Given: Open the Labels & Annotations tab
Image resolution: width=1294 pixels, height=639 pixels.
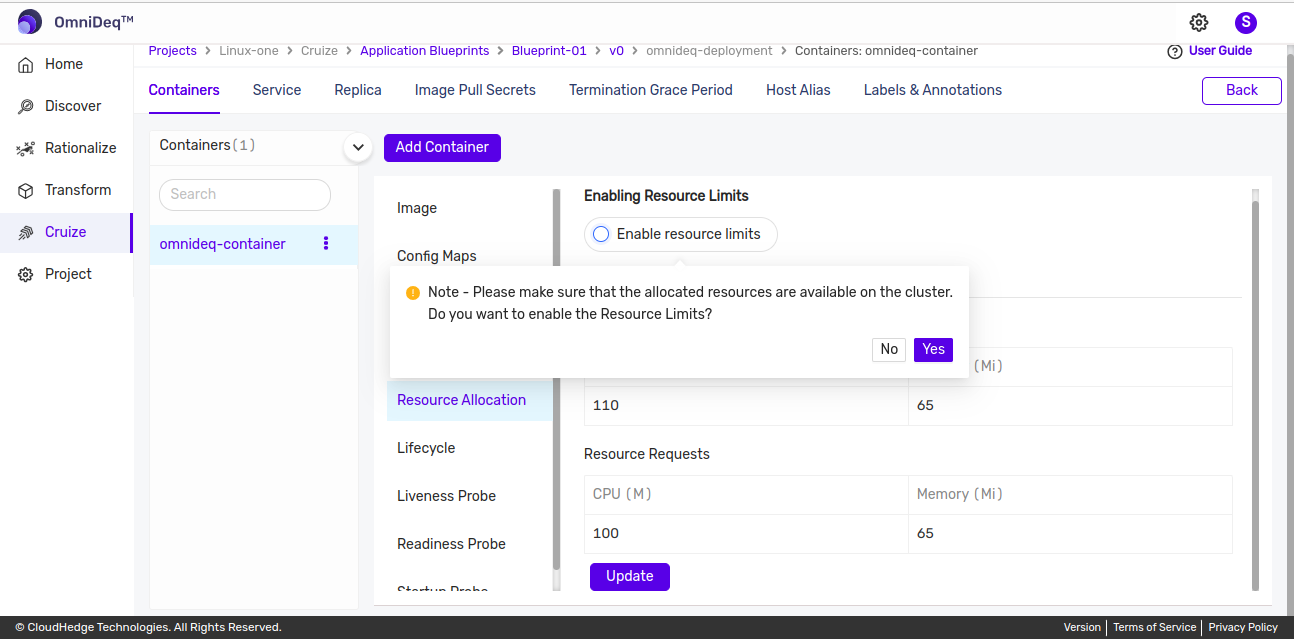Looking at the screenshot, I should [x=933, y=90].
